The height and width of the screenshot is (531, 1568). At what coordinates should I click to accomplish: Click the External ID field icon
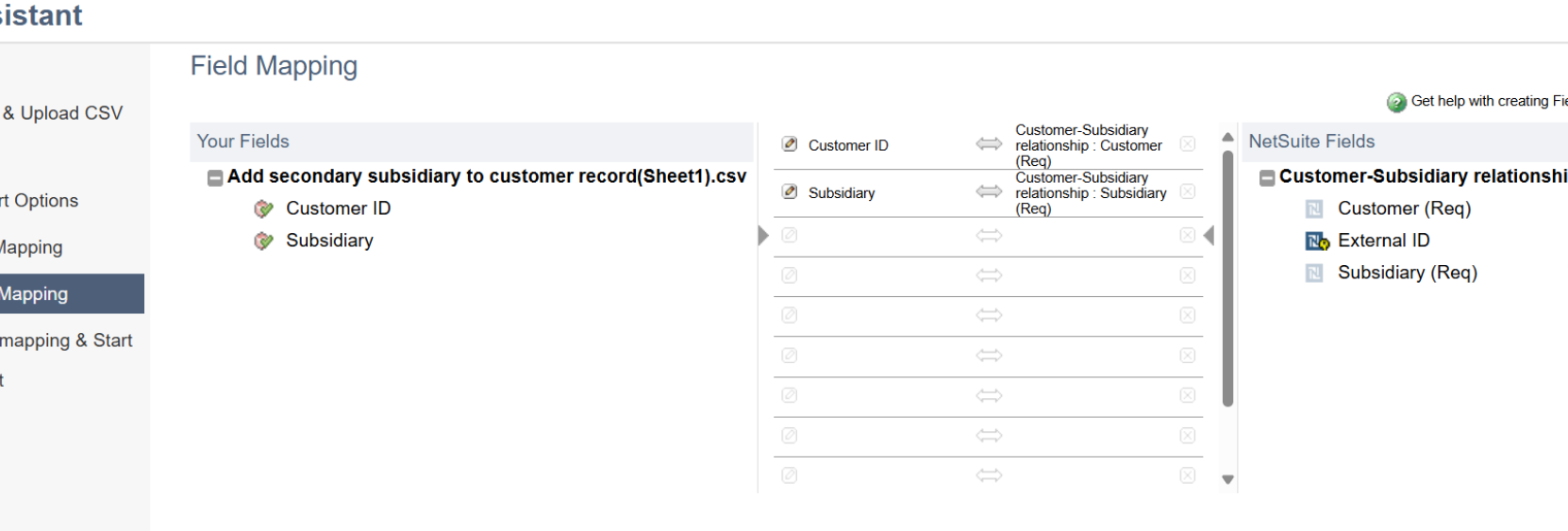point(1316,241)
